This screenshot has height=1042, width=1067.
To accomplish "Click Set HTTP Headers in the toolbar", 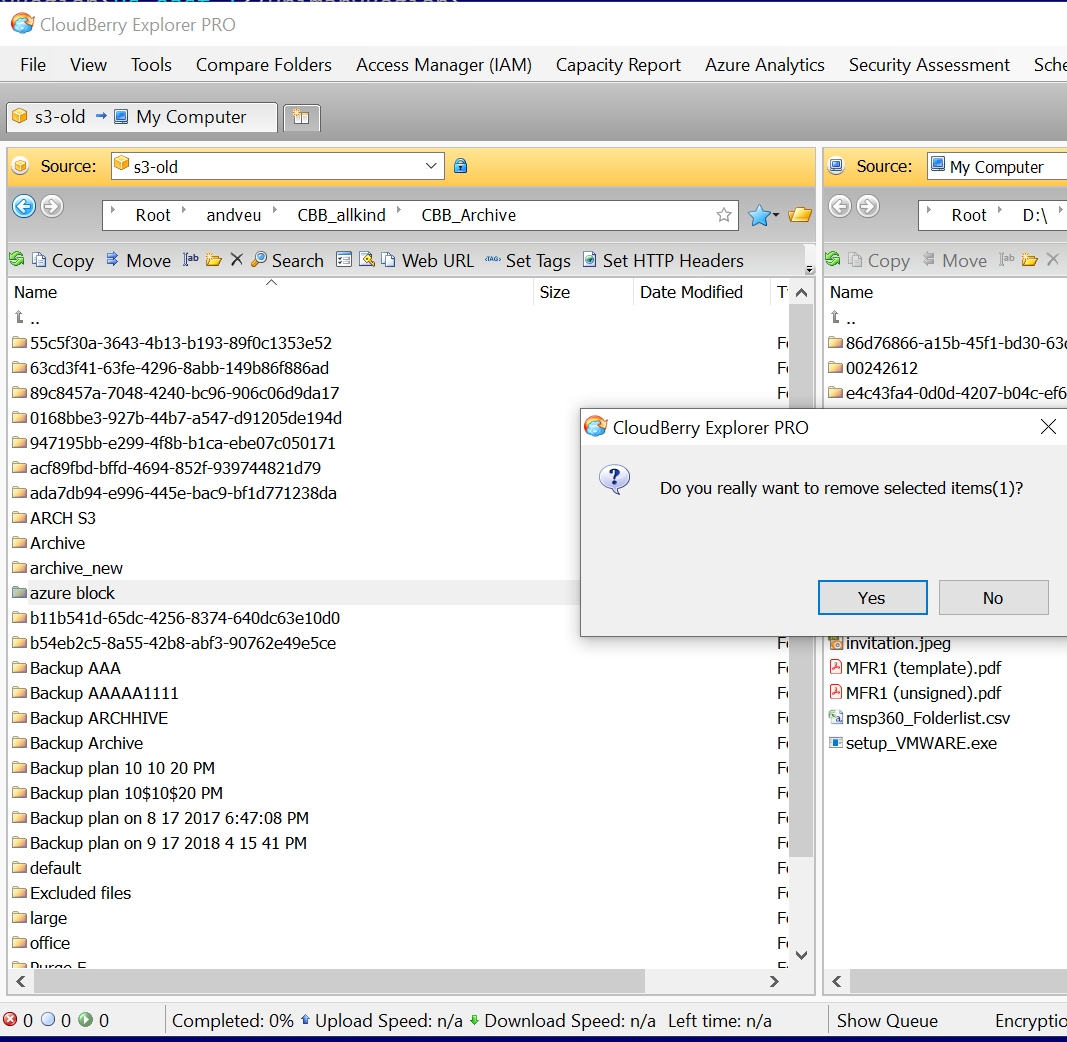I will [x=663, y=261].
